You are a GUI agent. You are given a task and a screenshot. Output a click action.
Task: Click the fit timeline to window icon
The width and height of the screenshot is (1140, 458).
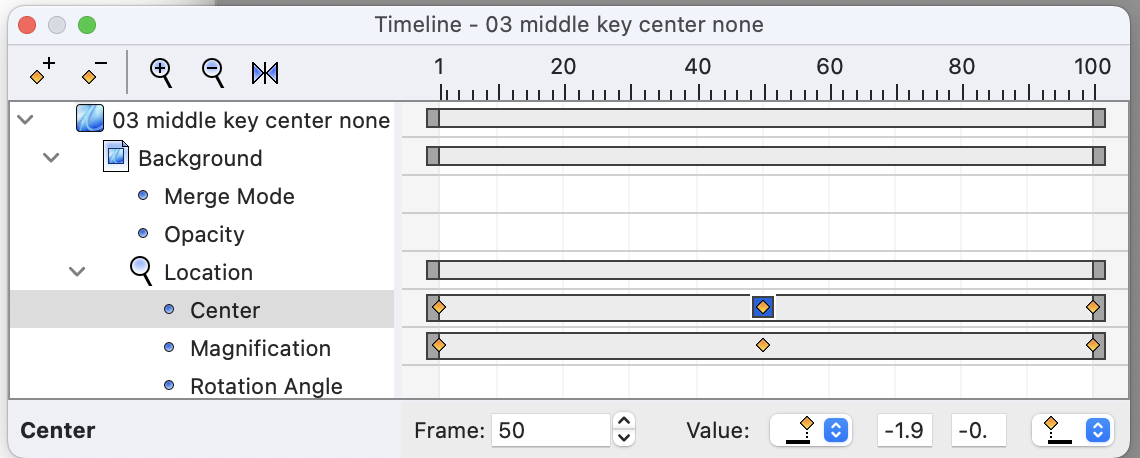click(265, 73)
